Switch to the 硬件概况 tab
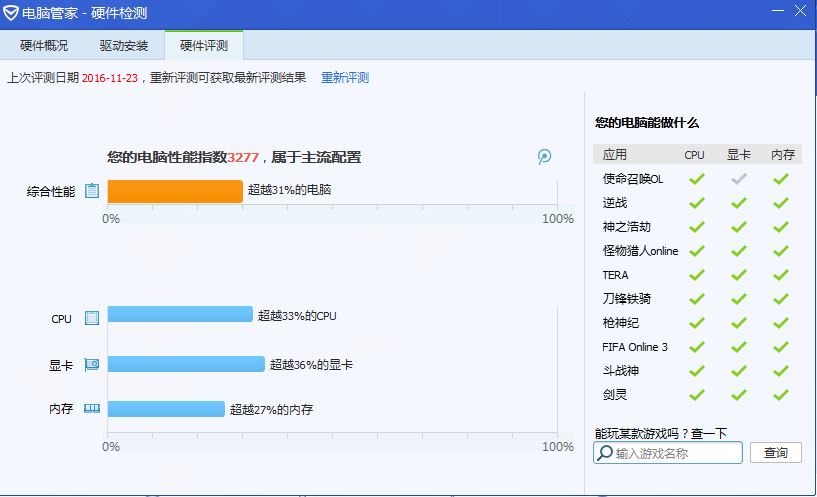 click(44, 46)
